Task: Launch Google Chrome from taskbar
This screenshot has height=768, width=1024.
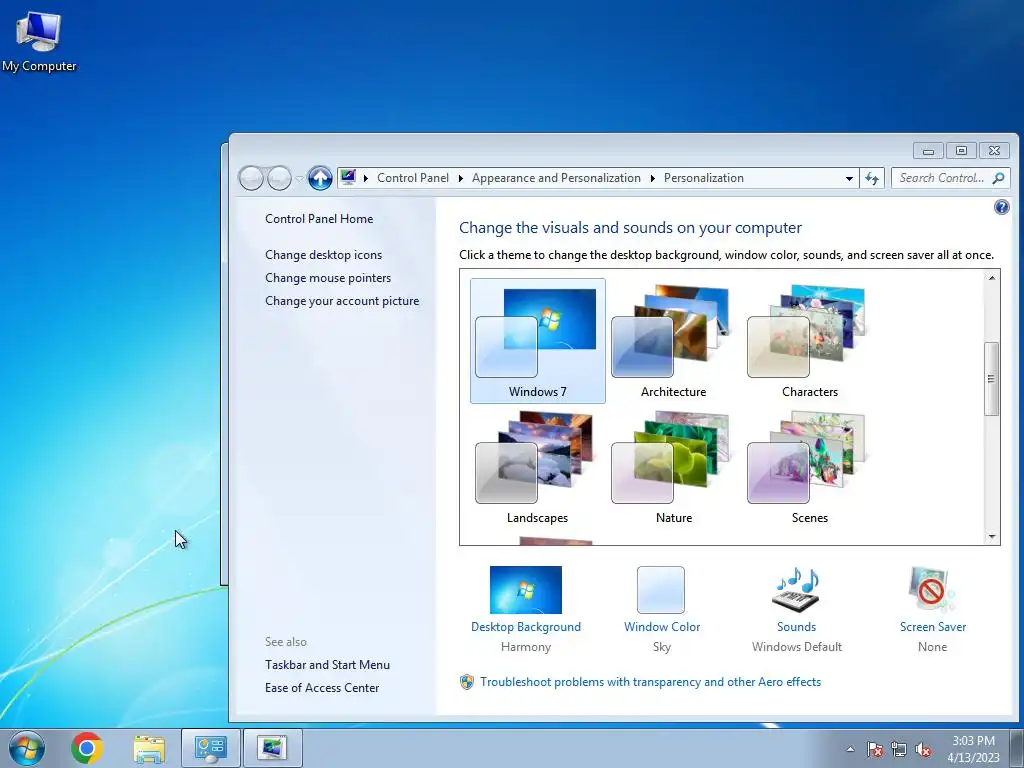Action: pos(87,748)
